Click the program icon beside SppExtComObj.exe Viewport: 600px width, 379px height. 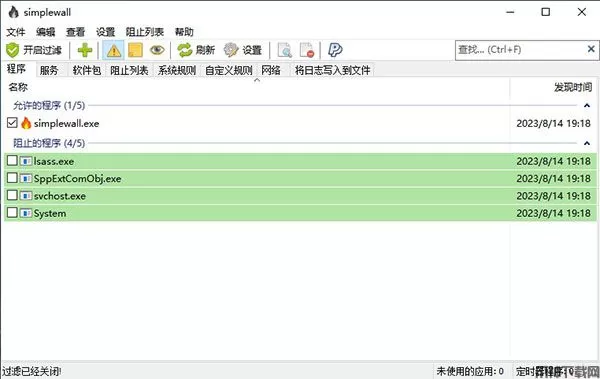(x=26, y=178)
